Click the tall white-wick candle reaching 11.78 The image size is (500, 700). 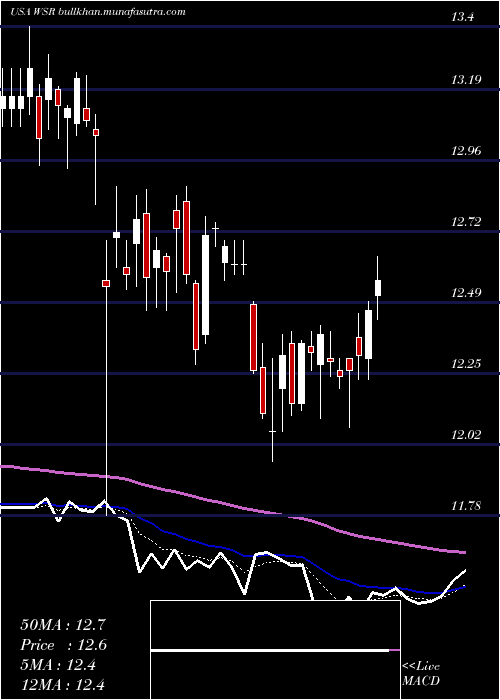tap(106, 378)
